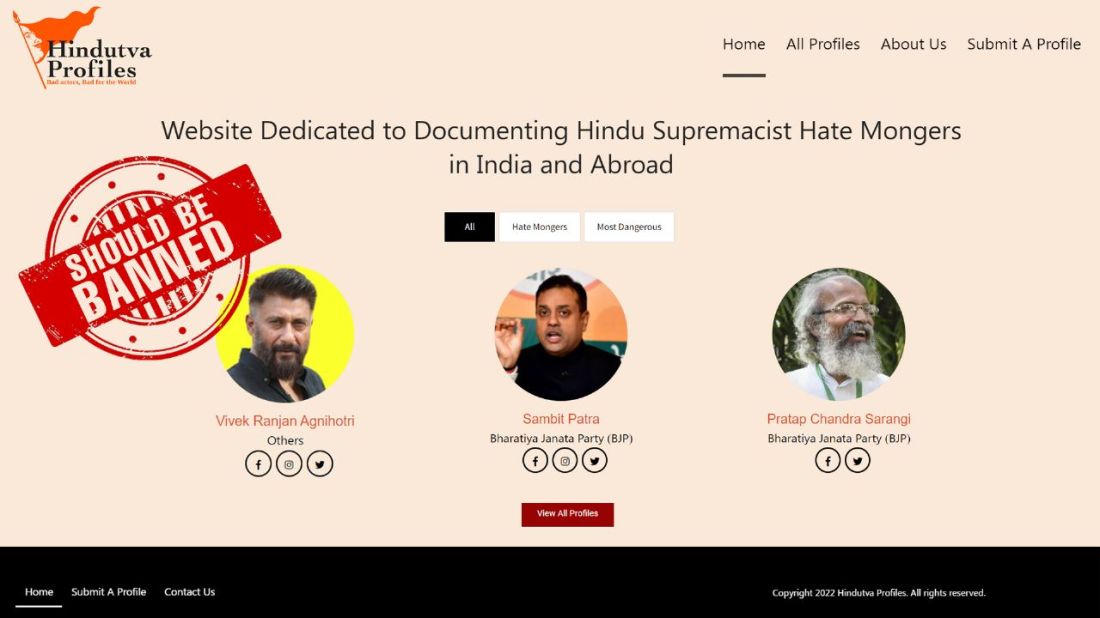Open Vivek Ranjan Agnihotri's Facebook icon
The width and height of the screenshot is (1100, 618).
258,464
